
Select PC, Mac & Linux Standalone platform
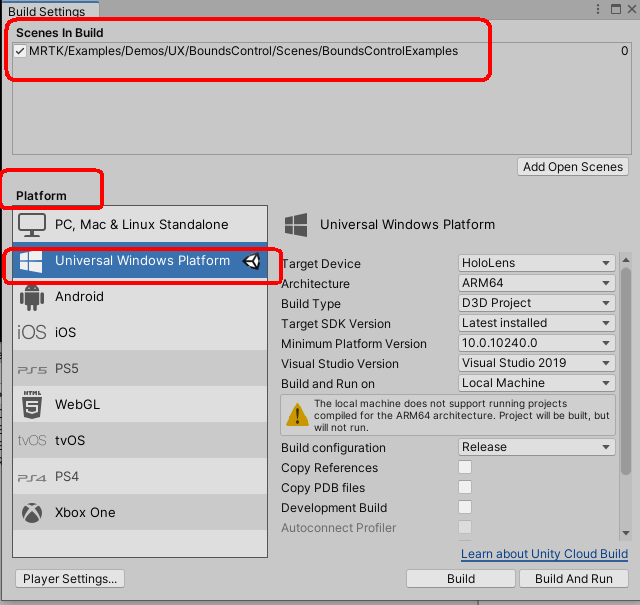point(140,225)
